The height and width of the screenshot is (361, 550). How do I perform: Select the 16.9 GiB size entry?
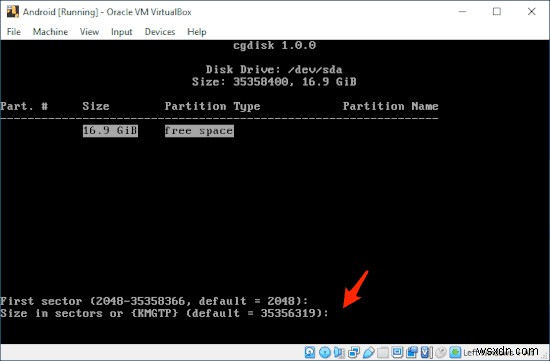(110, 131)
